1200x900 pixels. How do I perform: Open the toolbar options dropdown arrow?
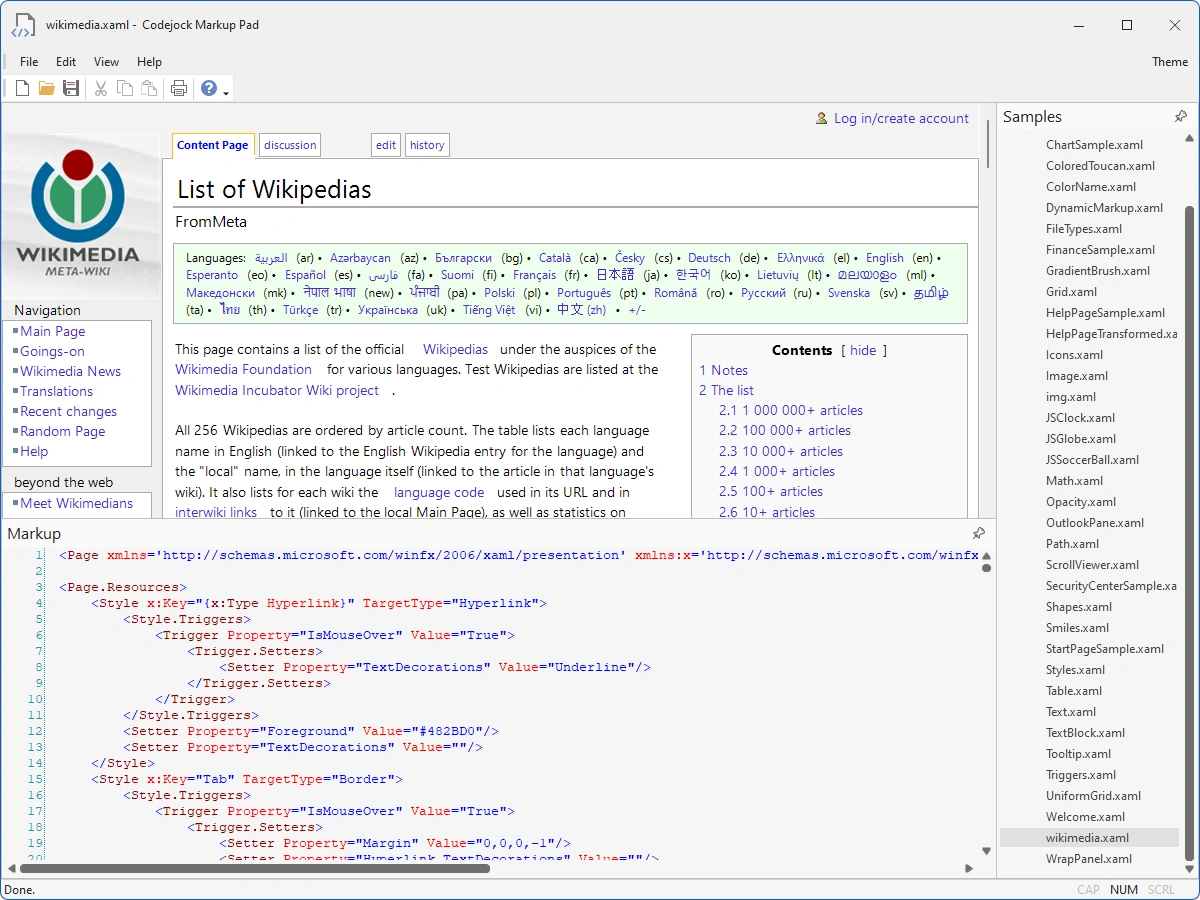(226, 93)
